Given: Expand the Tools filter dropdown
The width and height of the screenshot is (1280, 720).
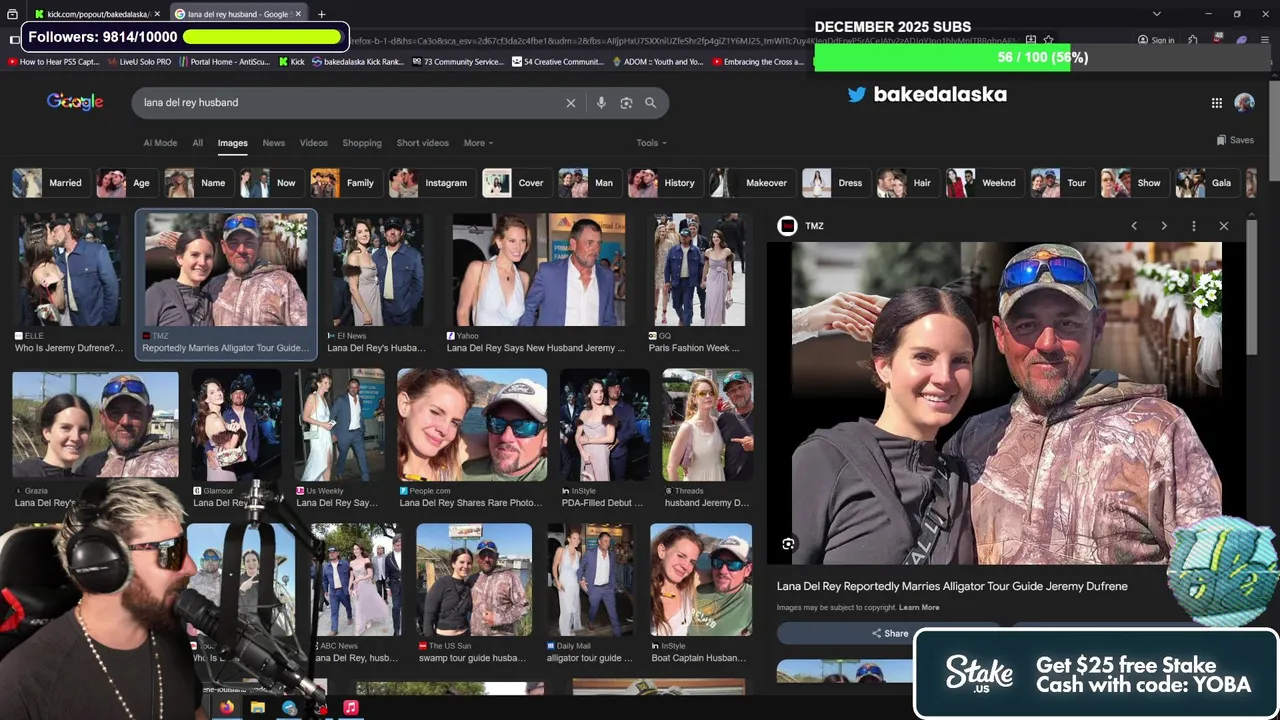Looking at the screenshot, I should (650, 143).
